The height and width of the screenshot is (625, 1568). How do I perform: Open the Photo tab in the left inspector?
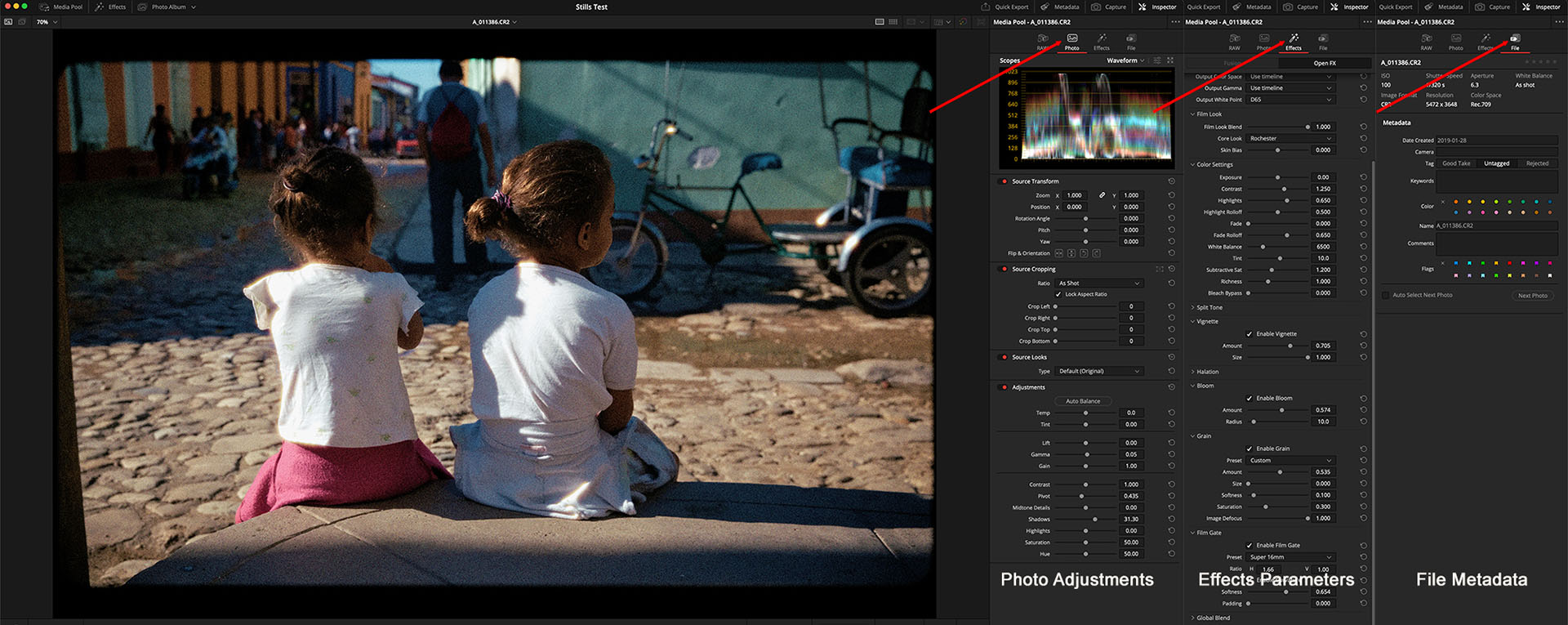coord(1071,42)
